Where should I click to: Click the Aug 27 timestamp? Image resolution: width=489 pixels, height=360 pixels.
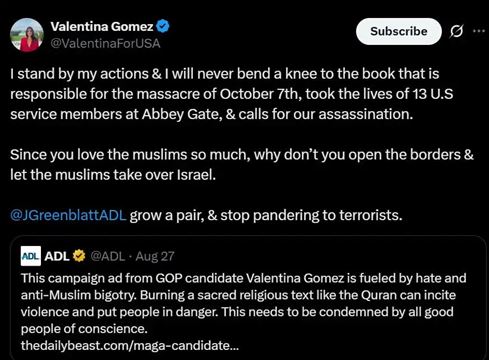click(x=155, y=256)
